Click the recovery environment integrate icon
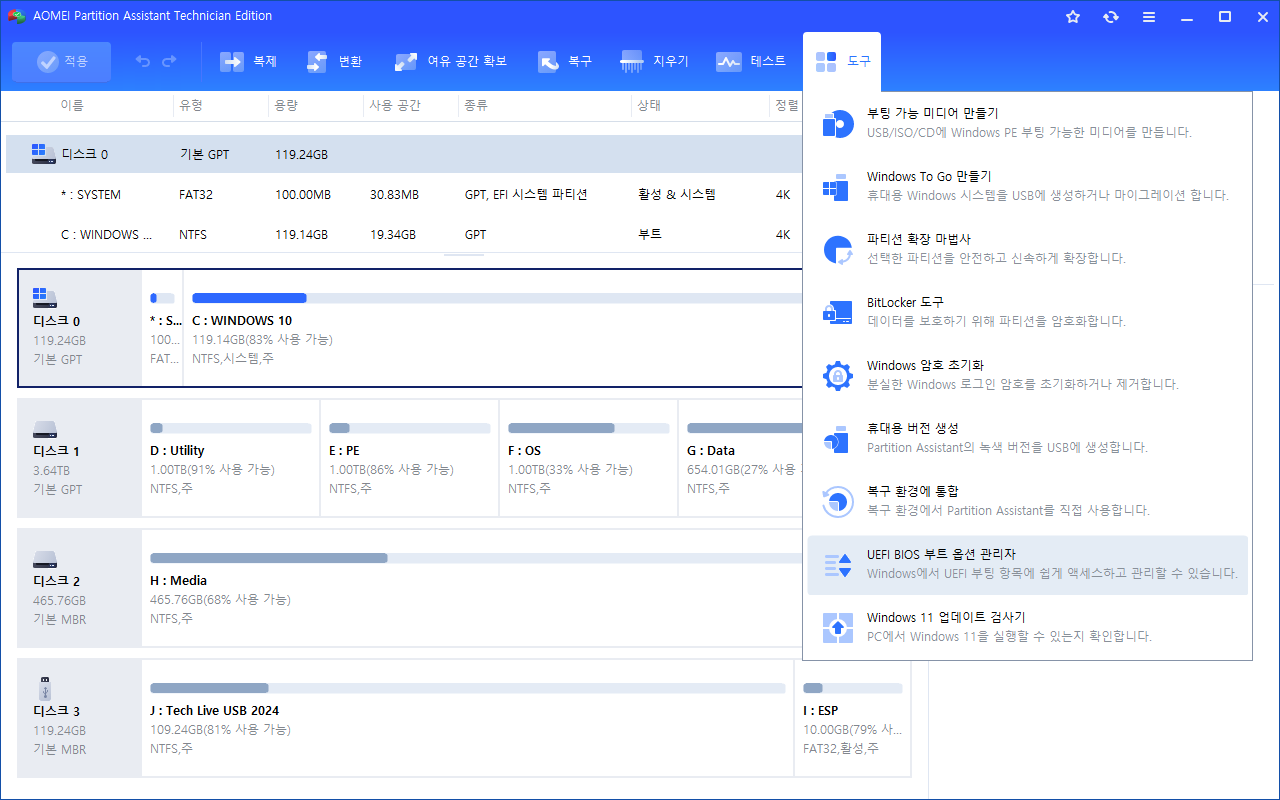 (837, 502)
